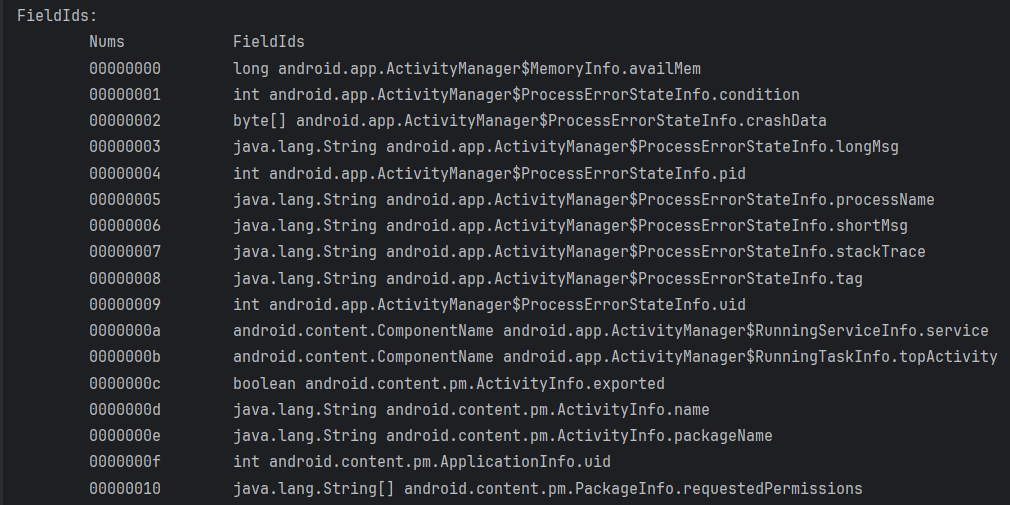
Task: Select the MemoryInfo.availMem field line
Action: [x=466, y=69]
